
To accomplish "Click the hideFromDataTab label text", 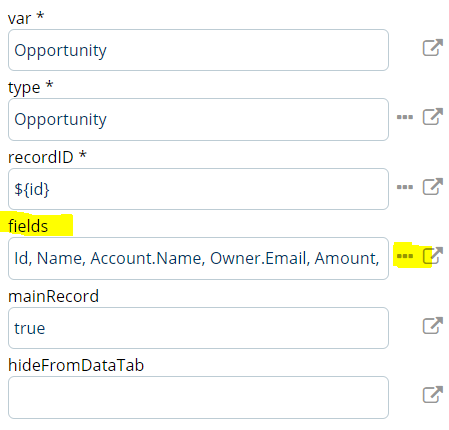I will tap(76, 365).
